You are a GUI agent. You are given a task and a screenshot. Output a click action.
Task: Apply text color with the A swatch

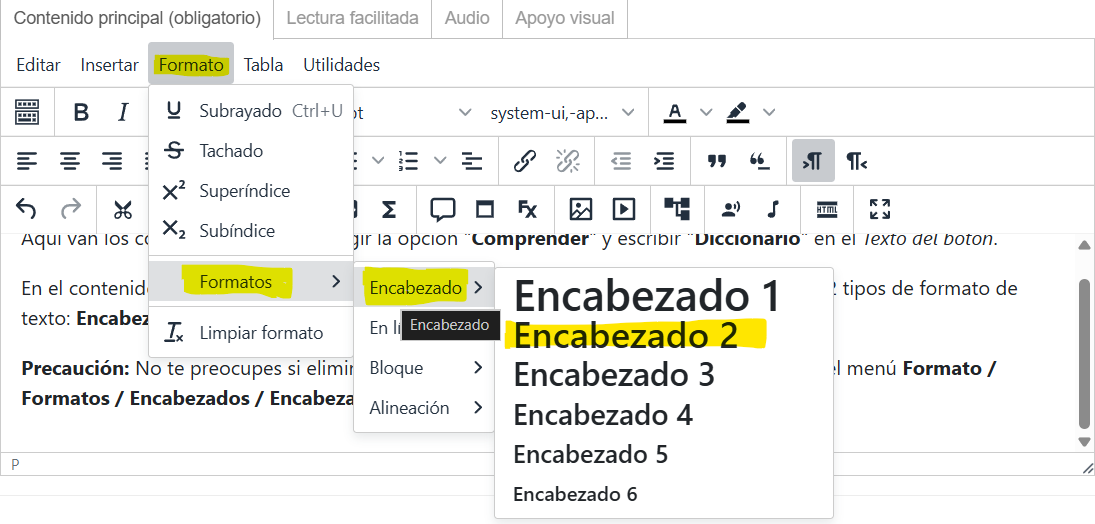[x=675, y=112]
